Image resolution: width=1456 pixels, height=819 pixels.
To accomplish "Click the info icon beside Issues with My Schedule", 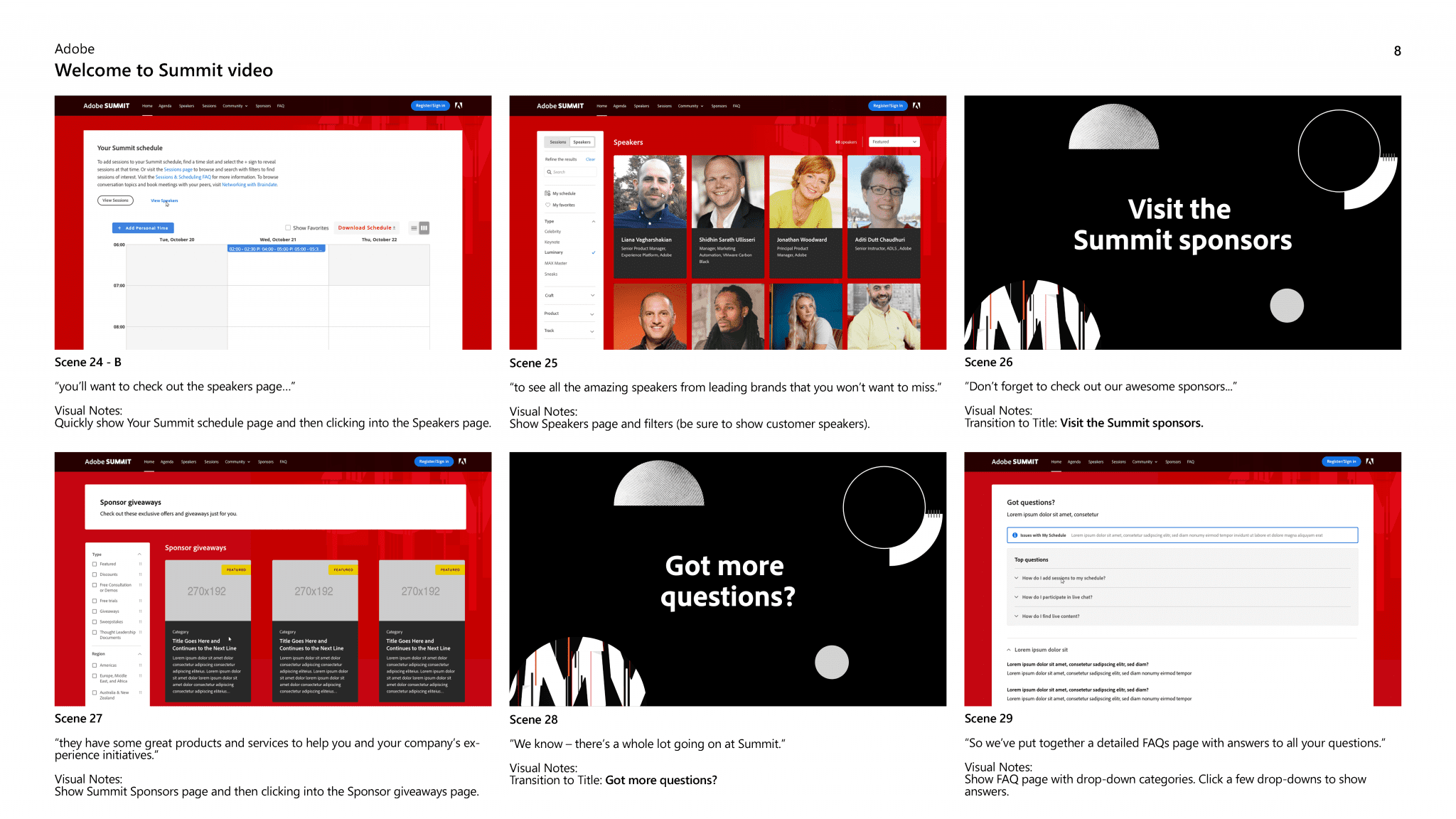I will [1015, 535].
